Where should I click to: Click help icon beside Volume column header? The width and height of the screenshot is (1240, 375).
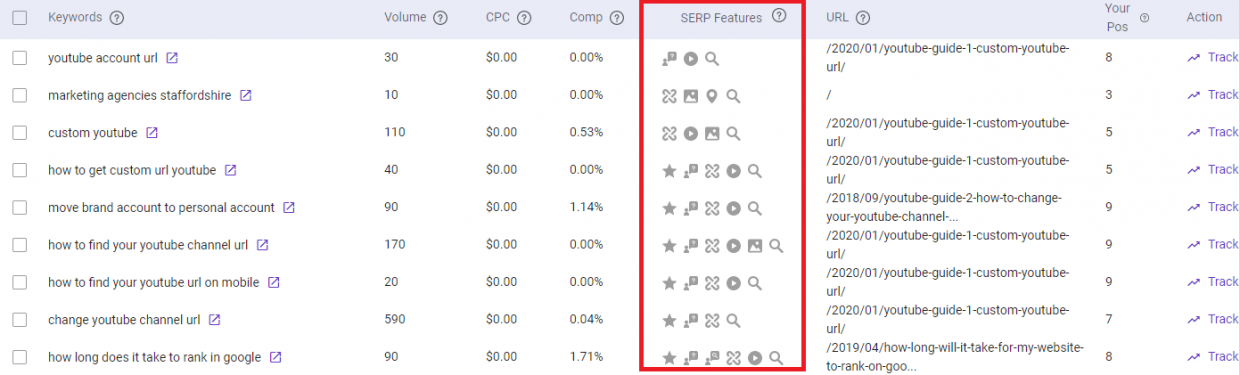(x=441, y=18)
